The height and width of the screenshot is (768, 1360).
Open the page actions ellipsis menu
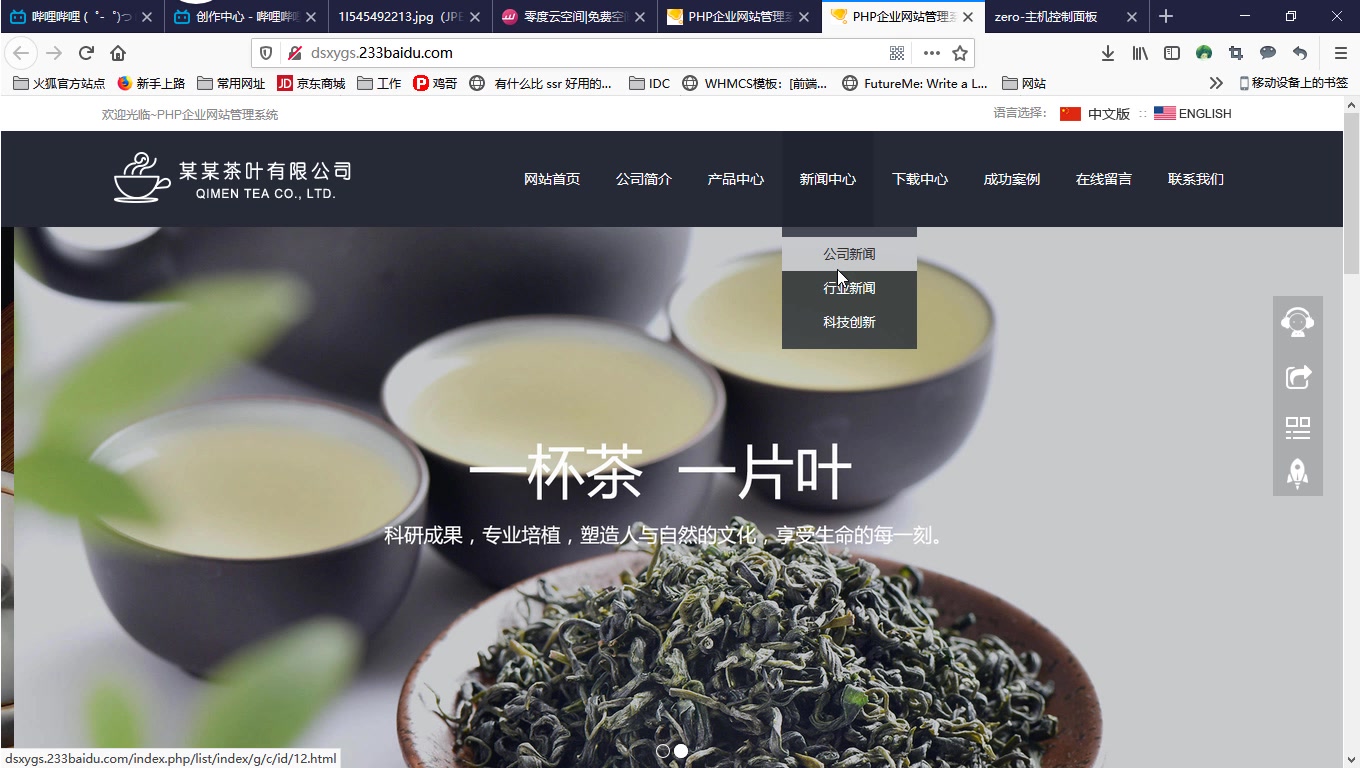pyautogui.click(x=928, y=52)
